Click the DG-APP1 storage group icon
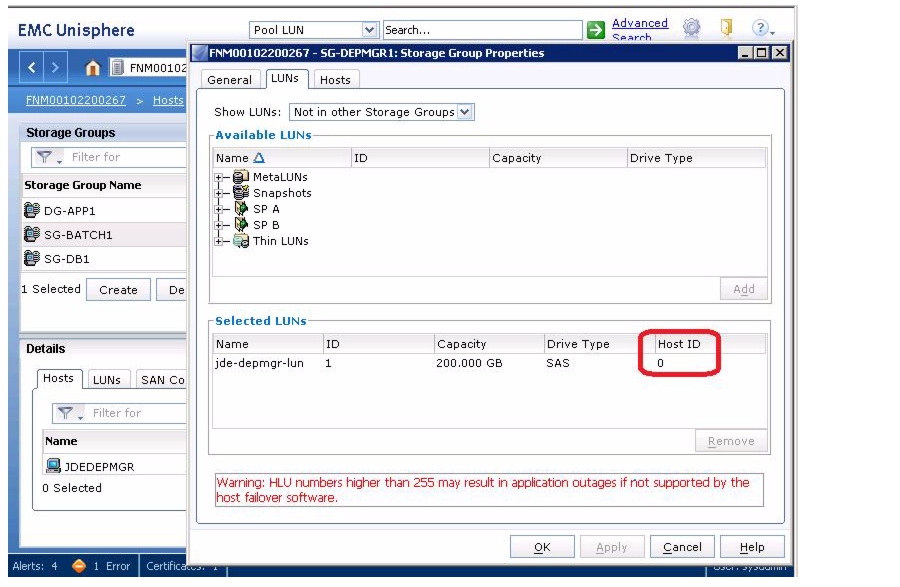Viewport: 900px width, 587px height. (x=32, y=210)
